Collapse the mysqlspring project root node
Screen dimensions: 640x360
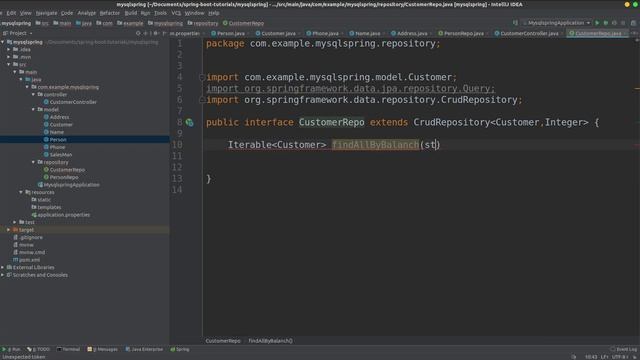(x=3, y=42)
